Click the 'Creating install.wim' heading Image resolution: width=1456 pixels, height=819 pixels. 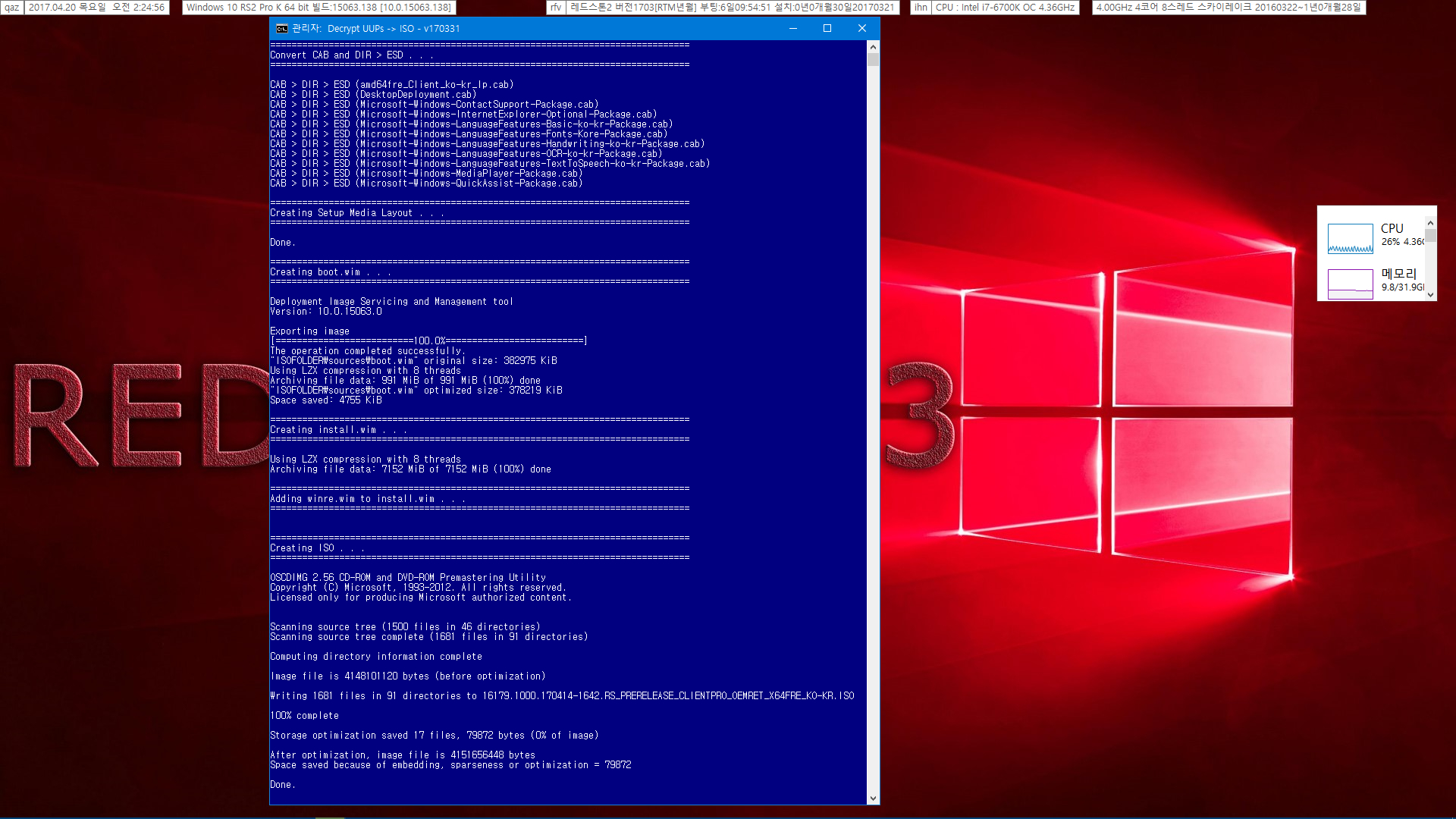pyautogui.click(x=339, y=430)
